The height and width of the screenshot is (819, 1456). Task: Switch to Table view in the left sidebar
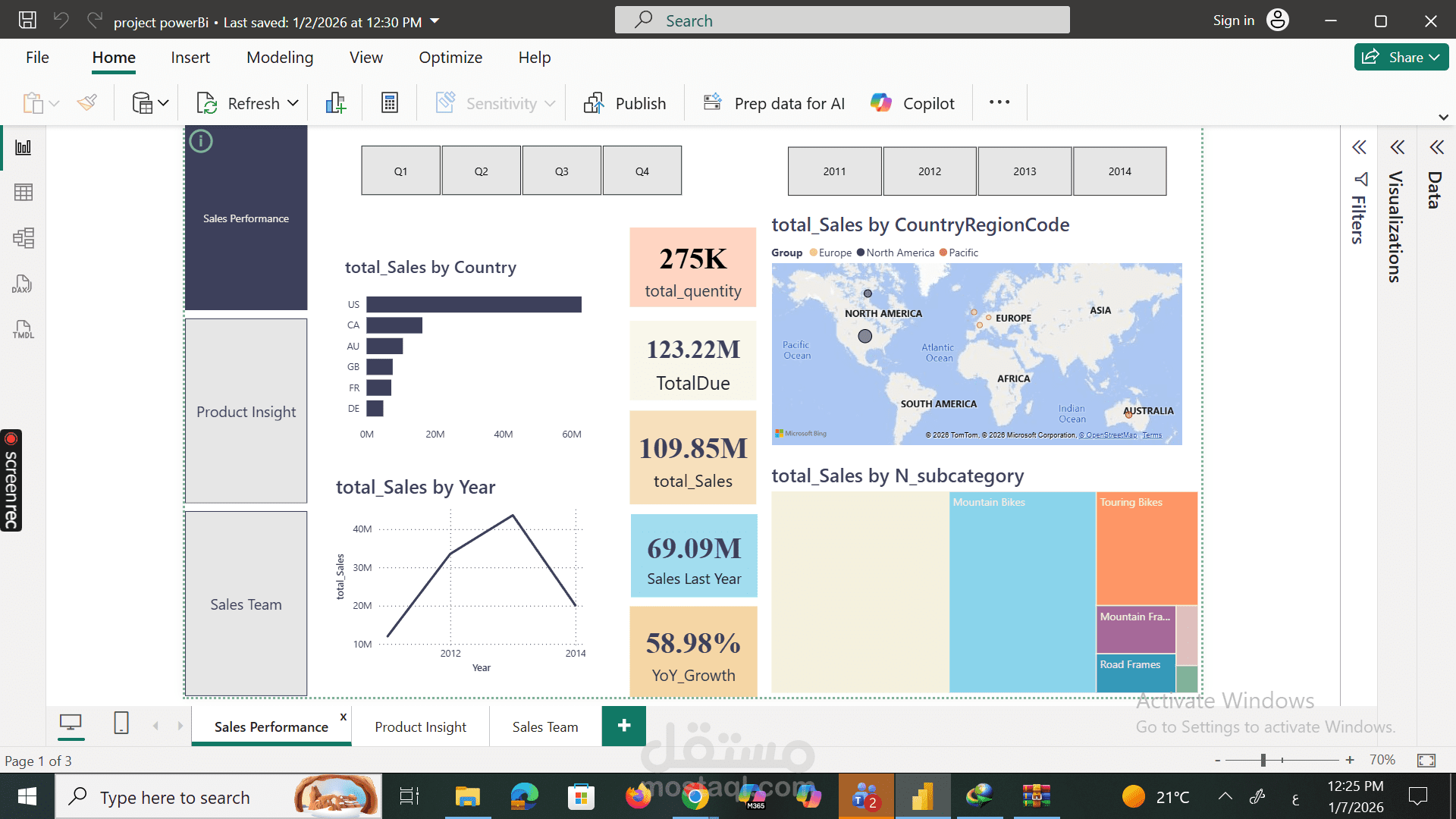click(23, 192)
